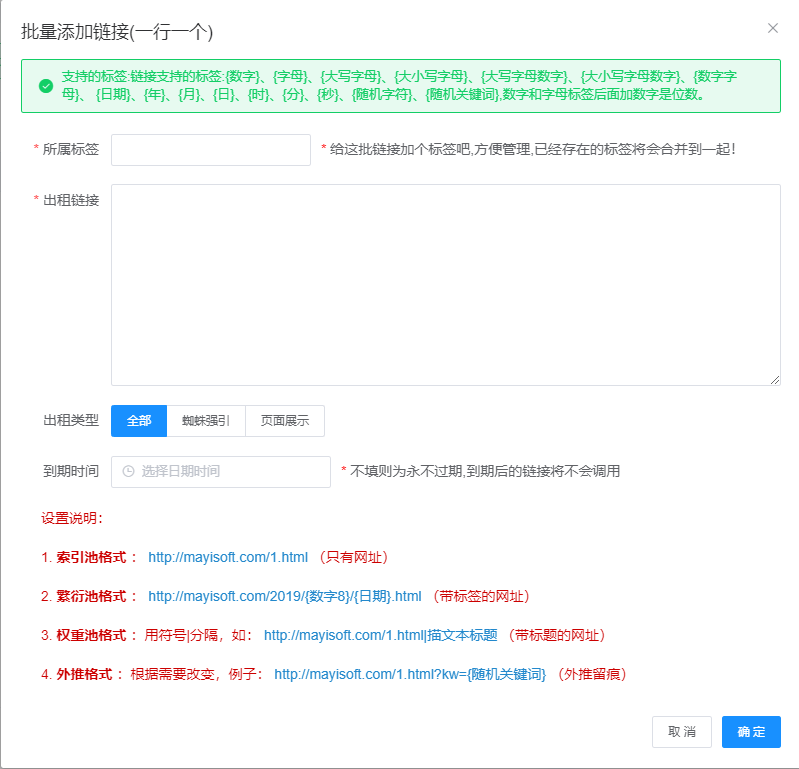This screenshot has height=769, width=799.
Task: Select the 全部 rental type option
Action: tap(139, 421)
